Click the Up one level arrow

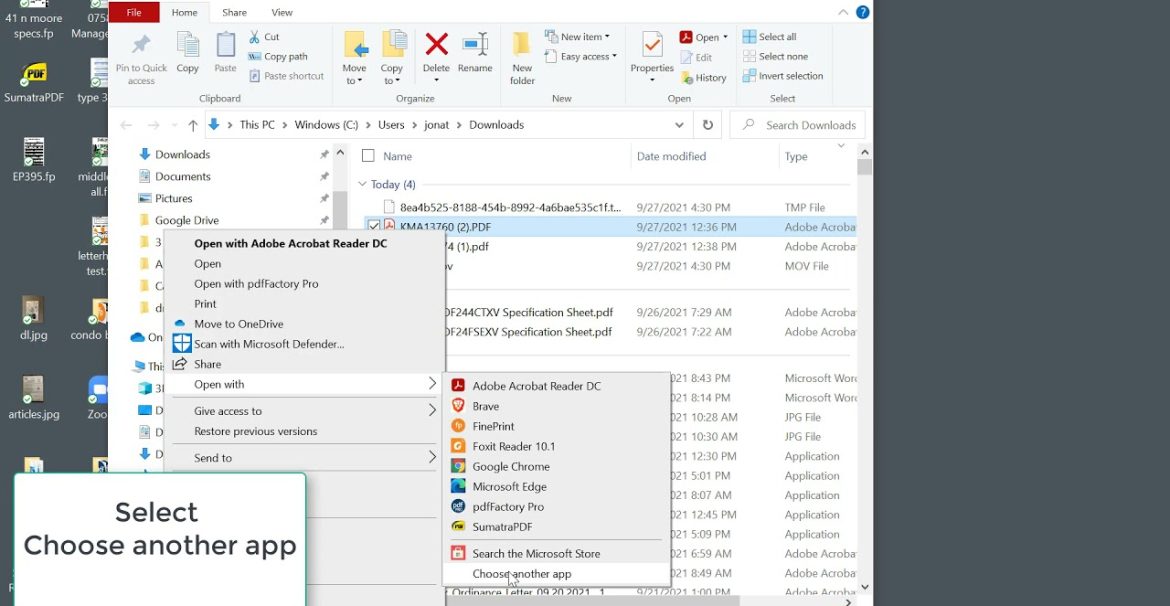click(193, 125)
